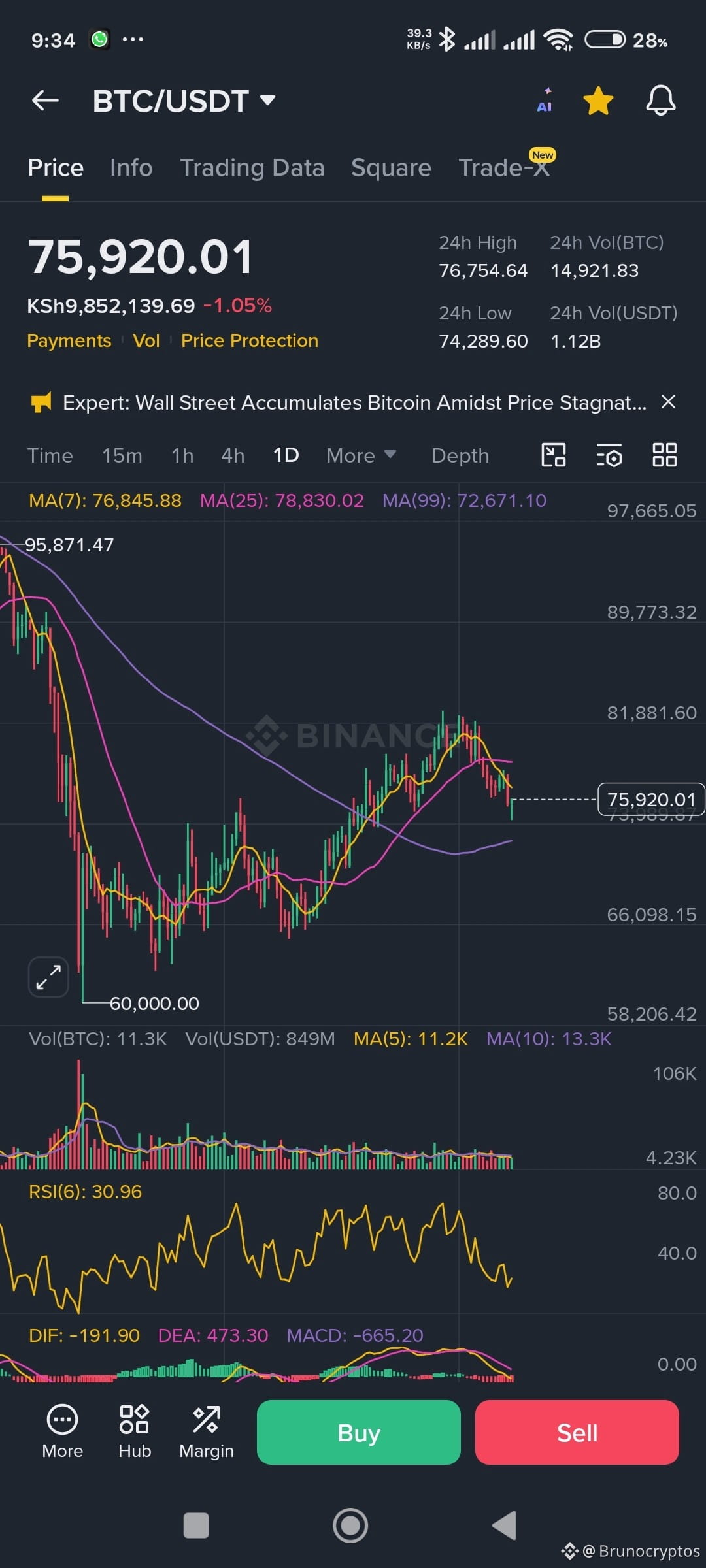Tap the 60,000.00 low marker on chart
The image size is (706, 1568).
[154, 1004]
